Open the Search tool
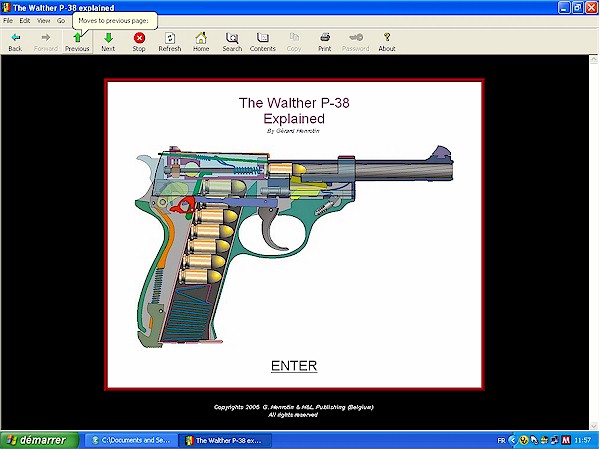This screenshot has width=600, height=450. [232, 42]
